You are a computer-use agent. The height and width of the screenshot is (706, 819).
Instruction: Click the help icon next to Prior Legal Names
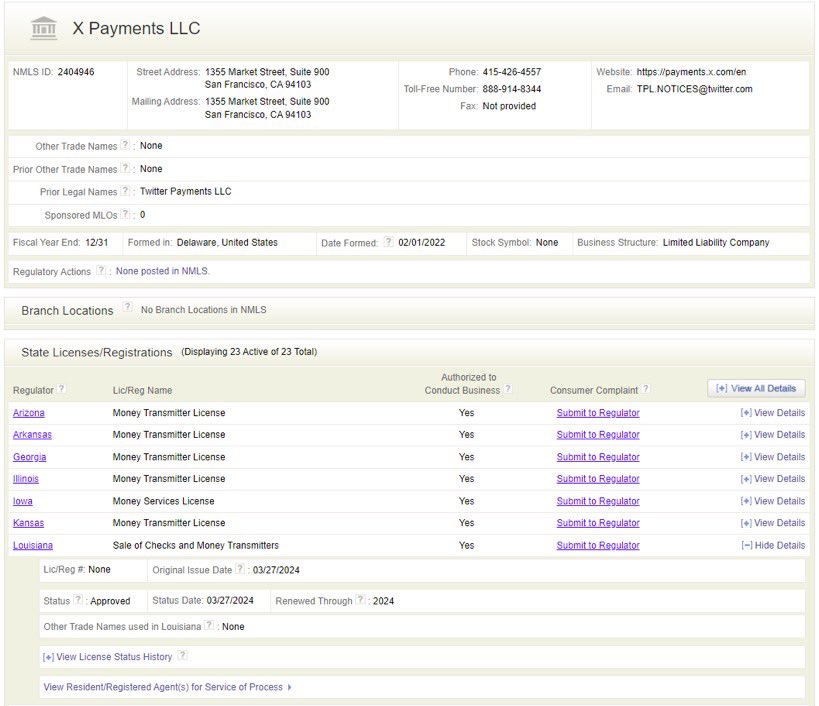[125, 191]
